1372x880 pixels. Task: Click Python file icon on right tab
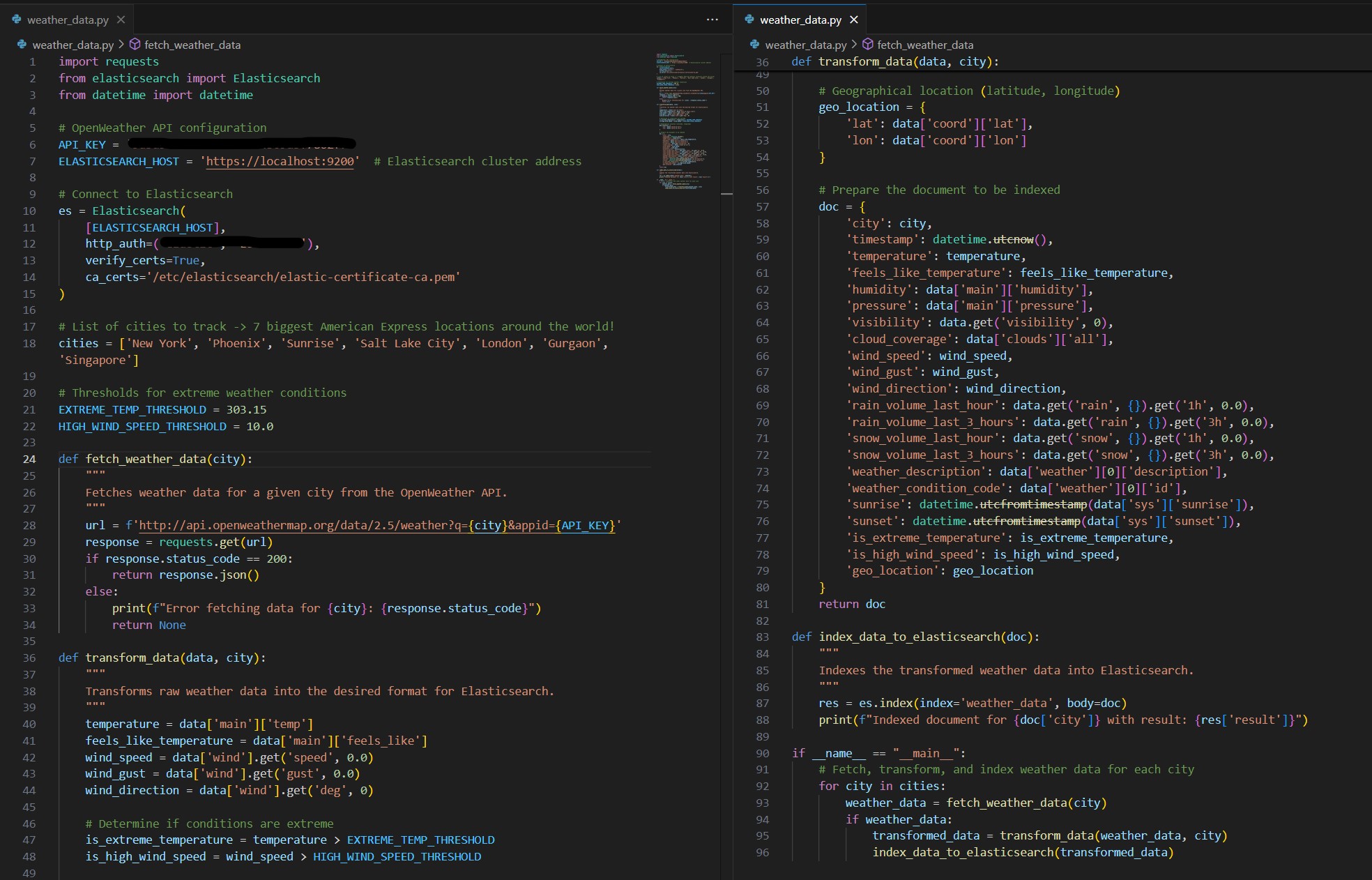pos(749,20)
